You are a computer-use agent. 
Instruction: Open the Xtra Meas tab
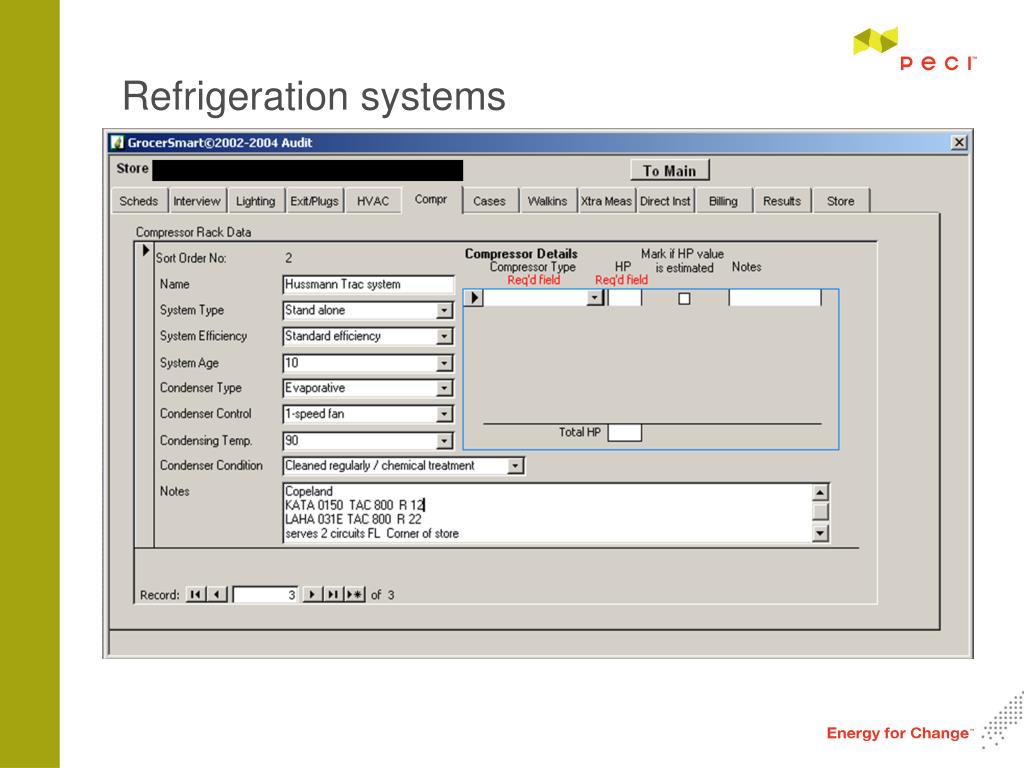(606, 201)
